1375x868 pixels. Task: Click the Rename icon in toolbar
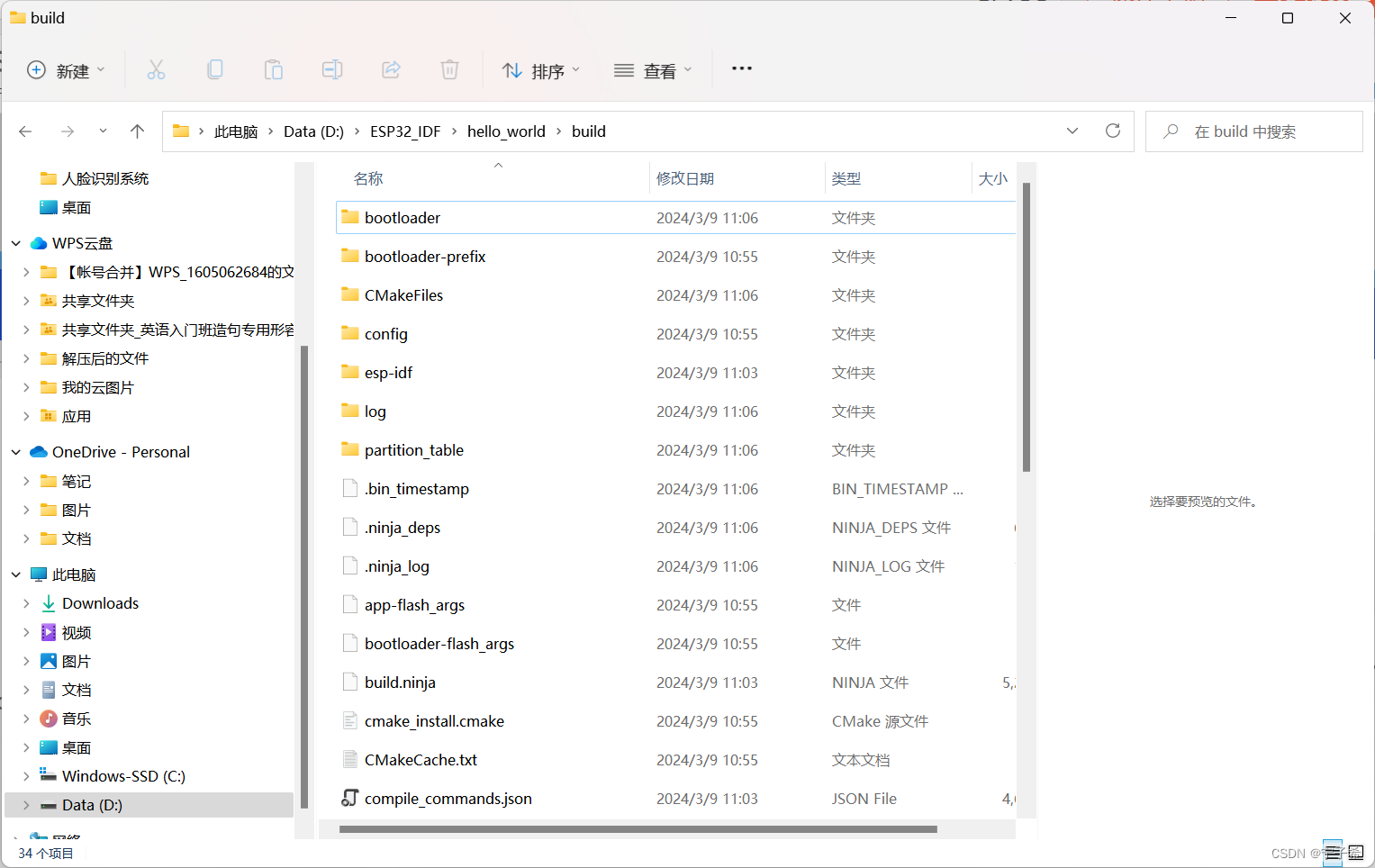[x=332, y=69]
